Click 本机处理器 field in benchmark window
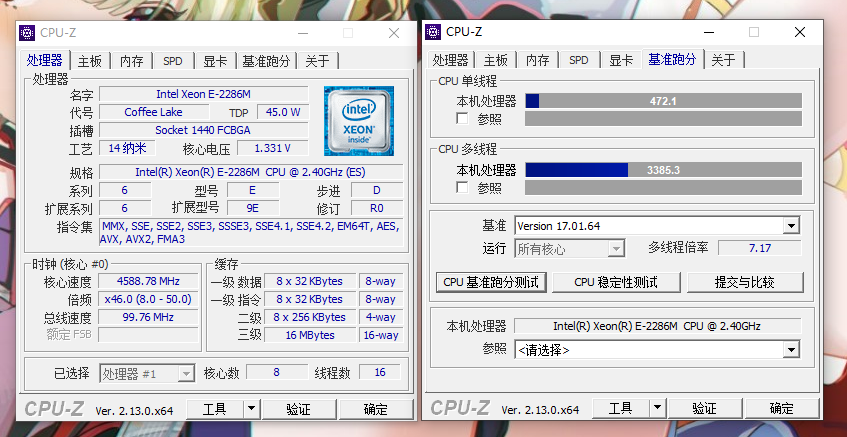 (x=657, y=326)
